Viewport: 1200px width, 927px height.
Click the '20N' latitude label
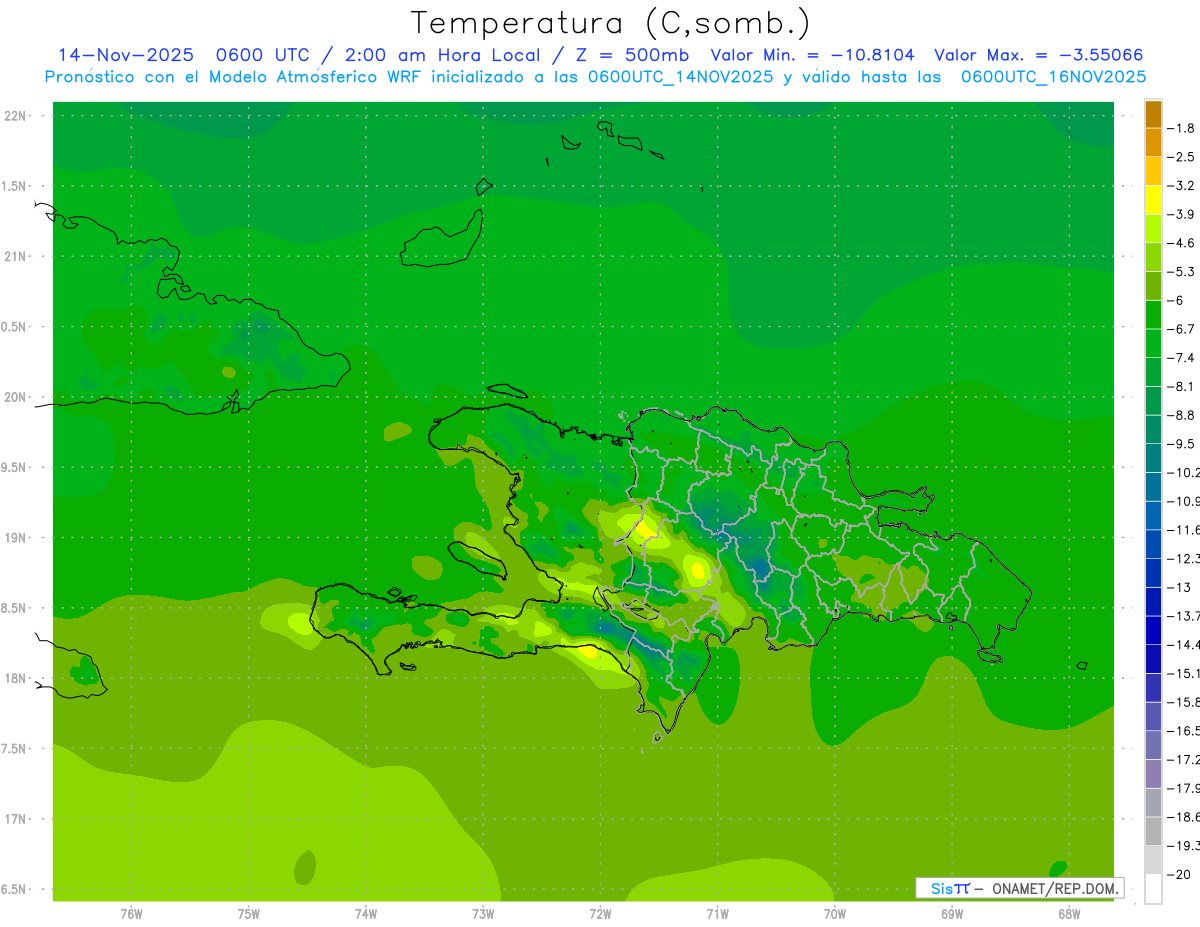click(14, 397)
